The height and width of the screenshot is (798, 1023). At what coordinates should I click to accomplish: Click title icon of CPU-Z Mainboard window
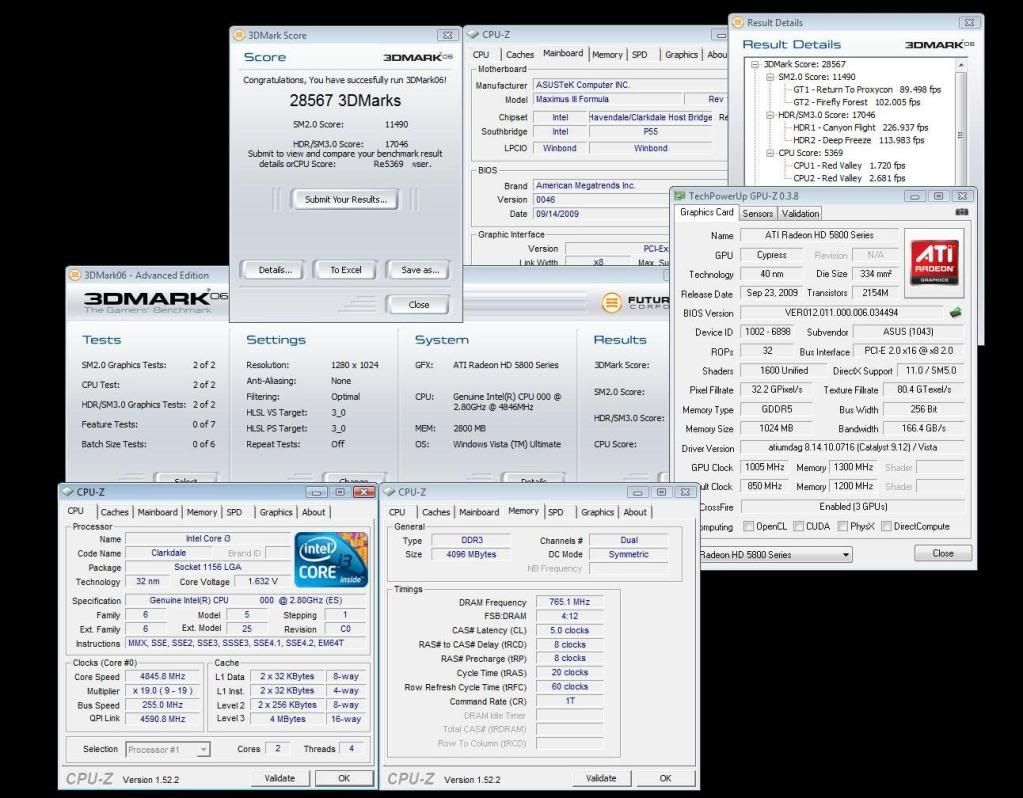(x=473, y=35)
